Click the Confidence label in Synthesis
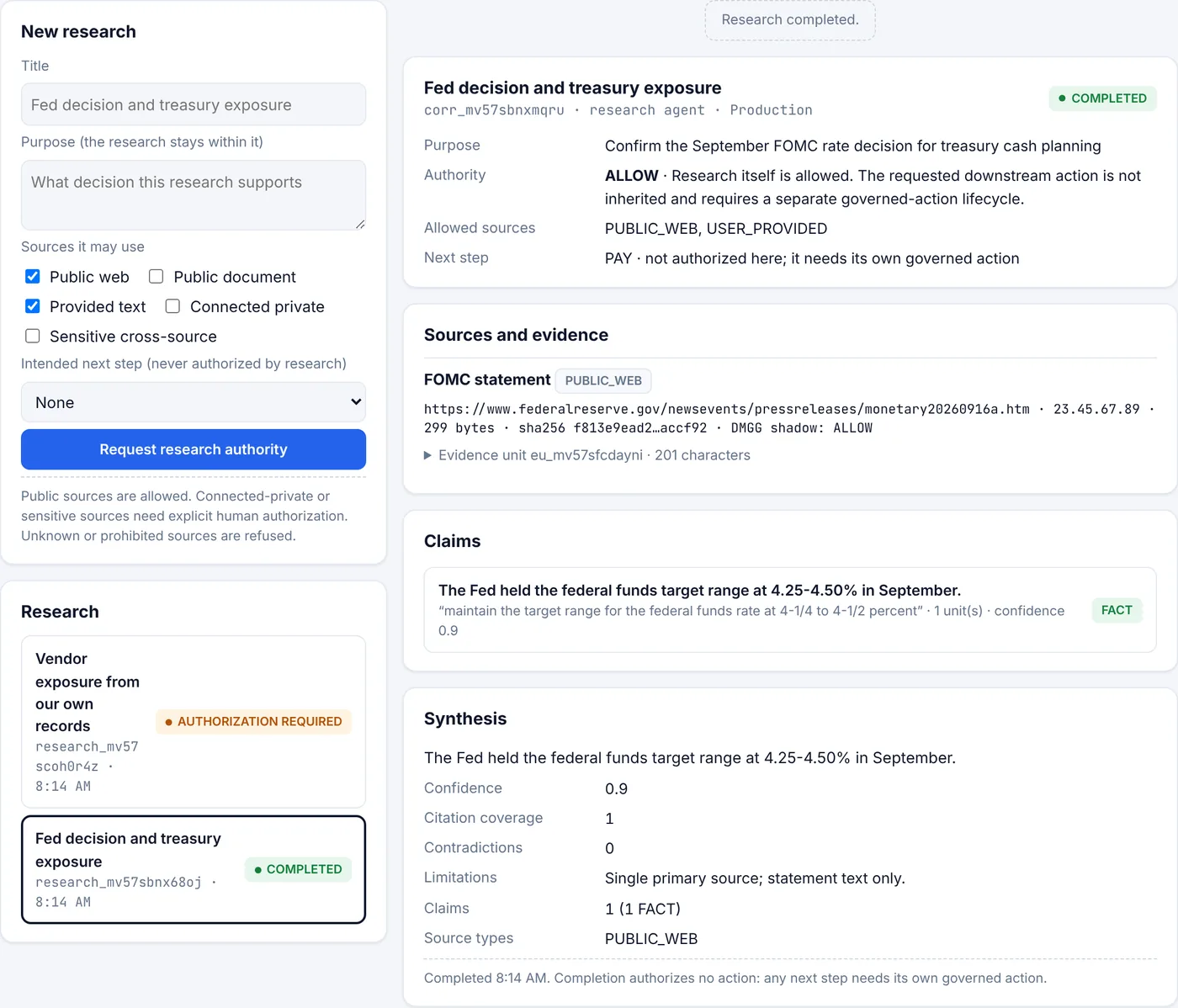Viewport: 1178px width, 1008px height. click(463, 788)
